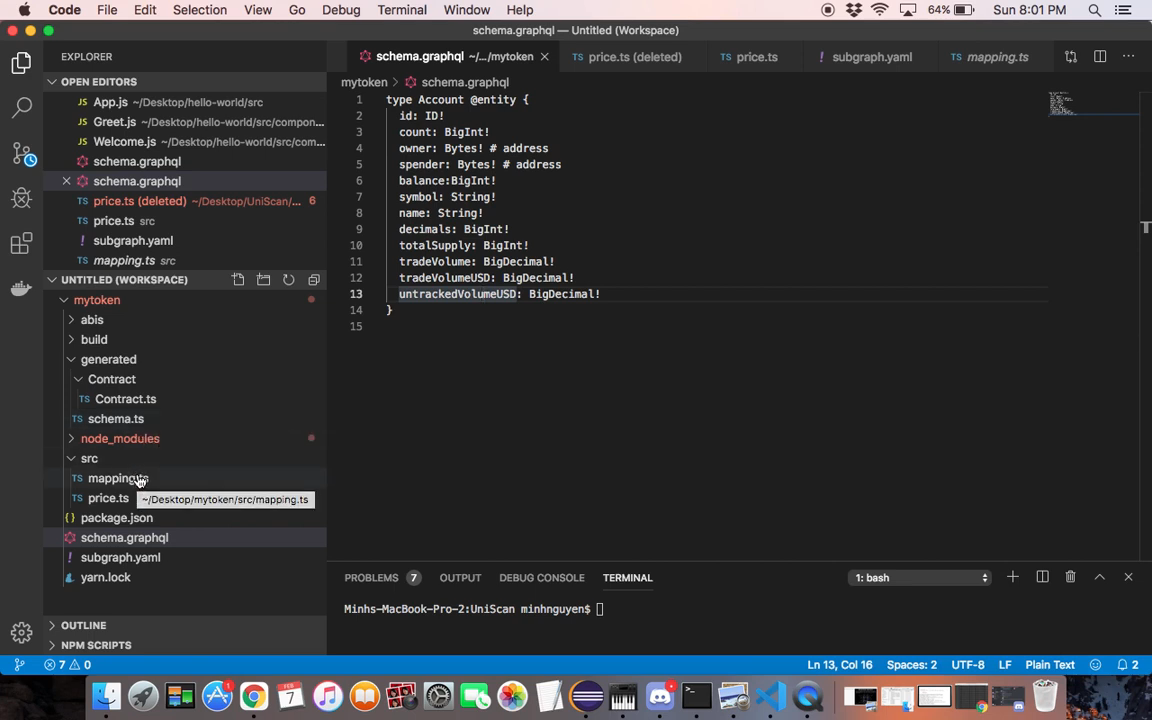Kill terminal with trash icon
Viewport: 1152px width, 720px height.
pyautogui.click(x=1070, y=577)
